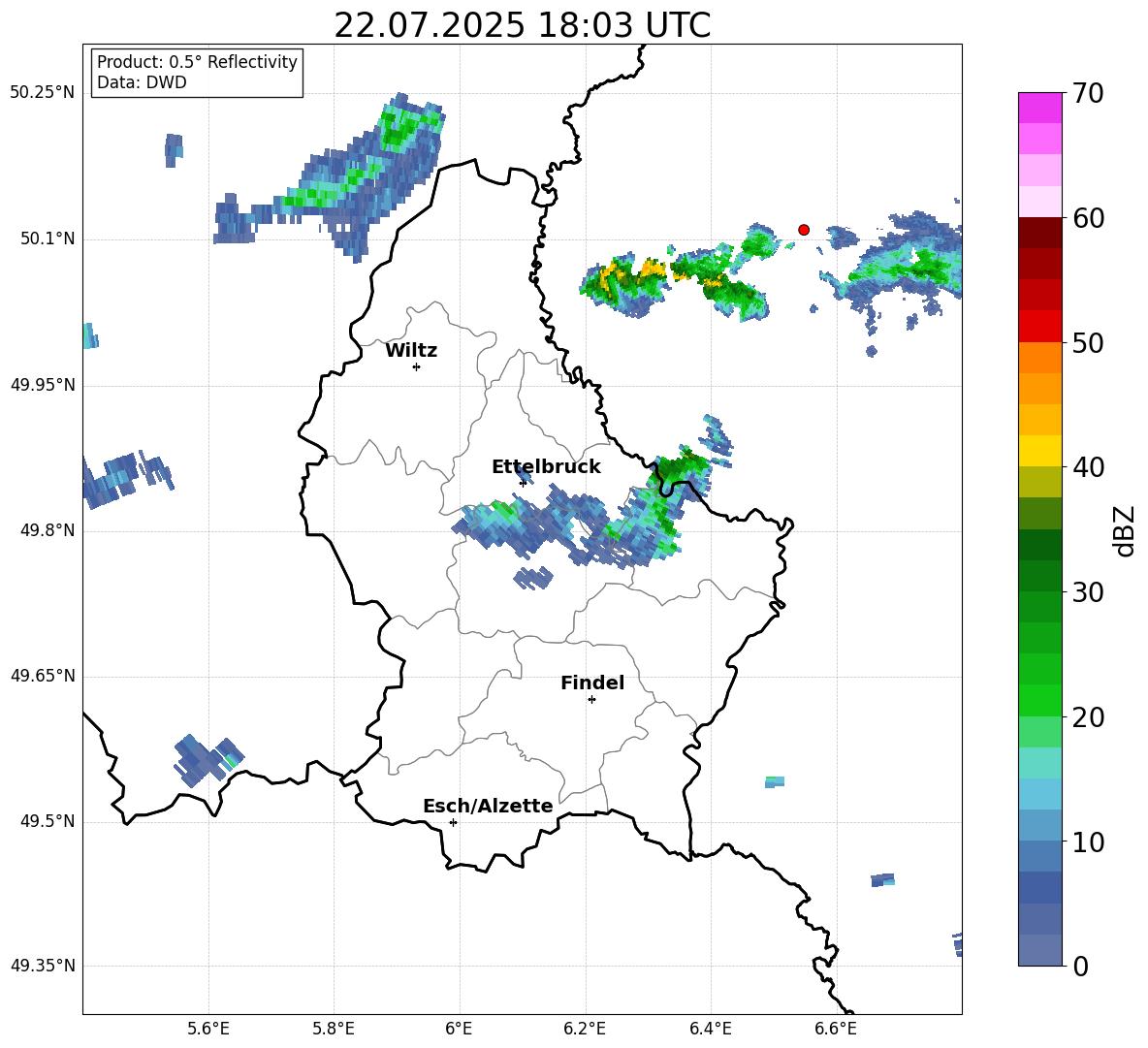Click the 49.95°N latitude label
This screenshot has width=1148, height=1048.
tap(43, 385)
